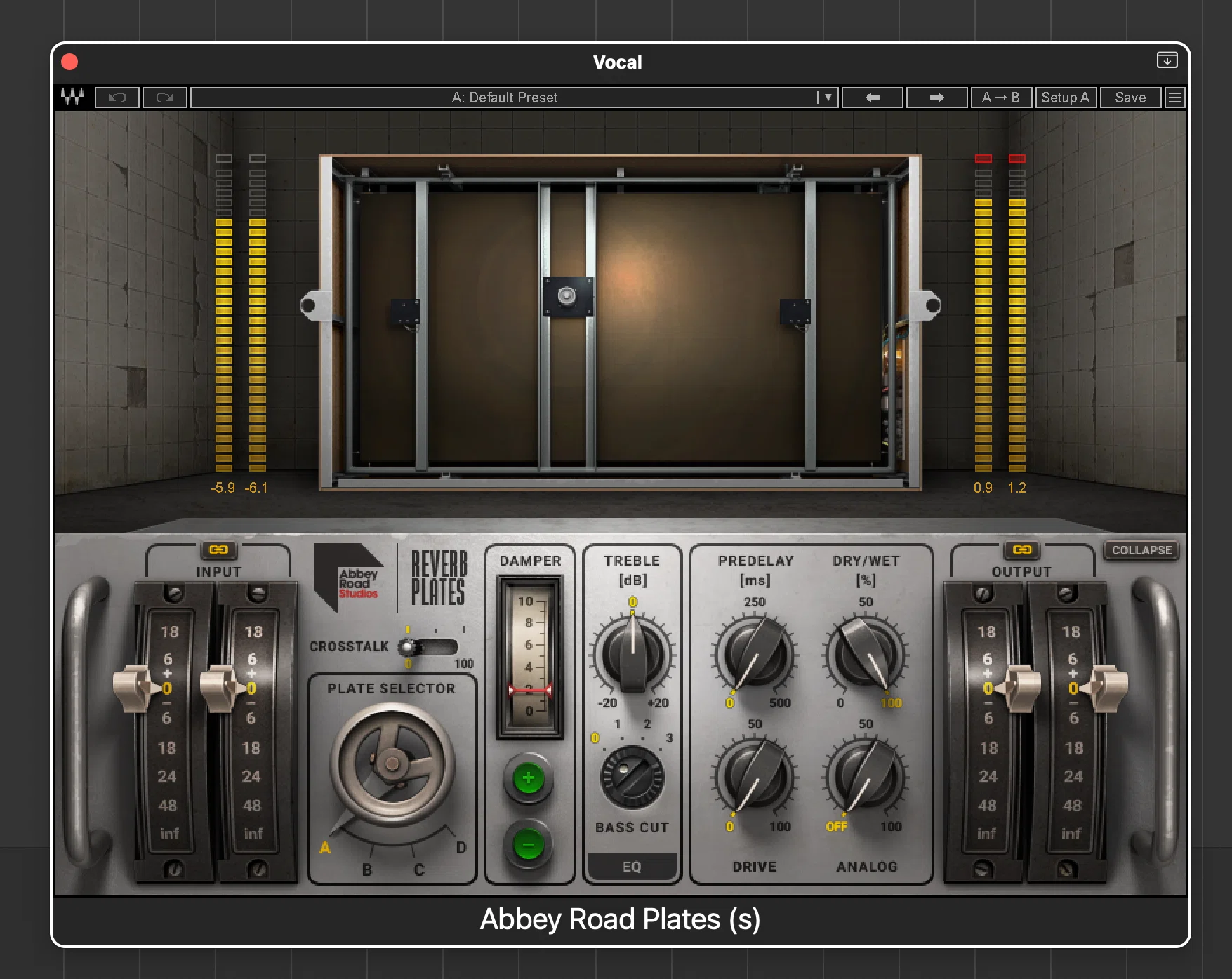
Task: Toggle the Output channel link
Action: pyautogui.click(x=1022, y=550)
